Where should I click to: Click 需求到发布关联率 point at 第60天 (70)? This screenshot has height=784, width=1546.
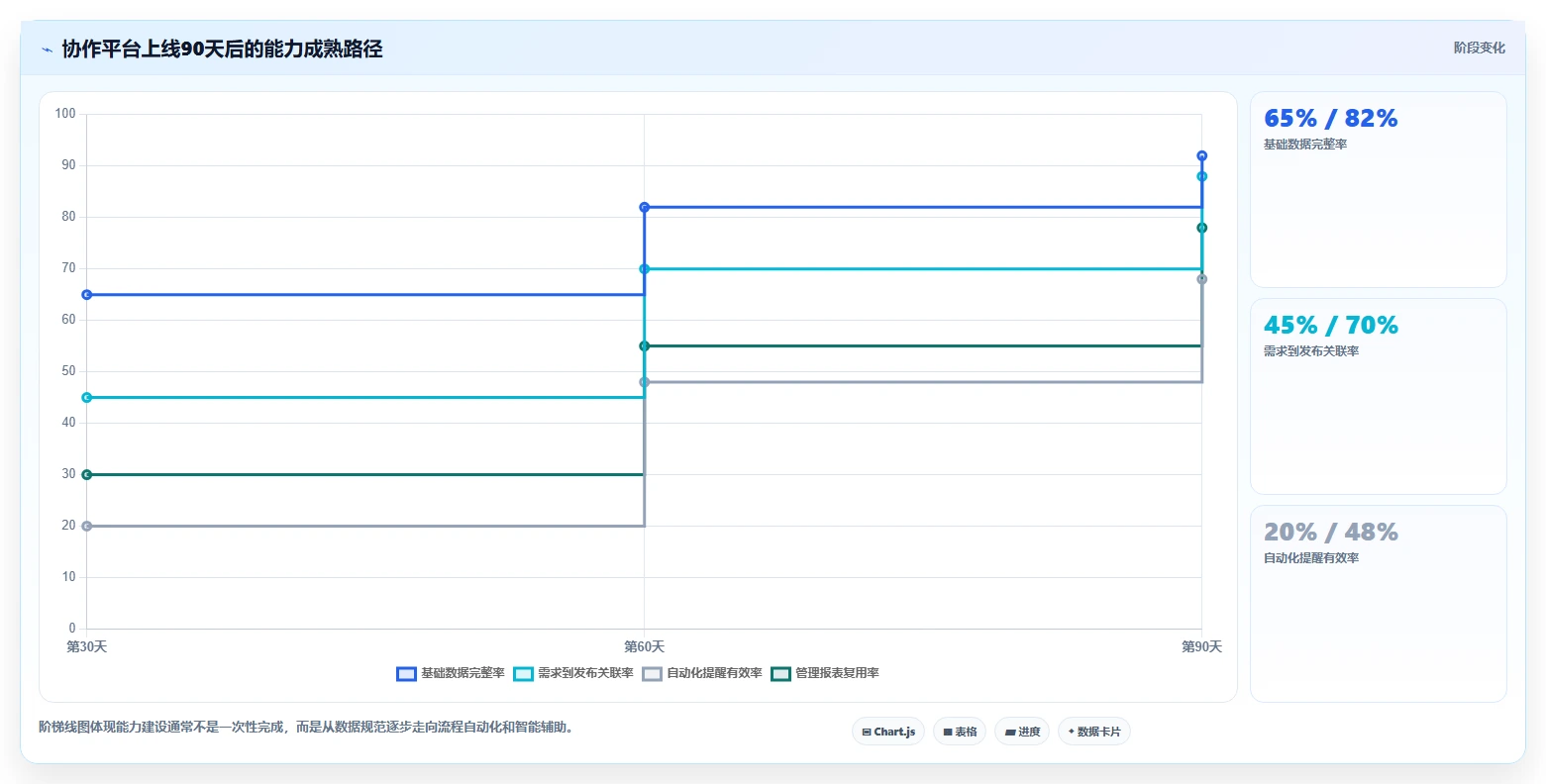point(645,269)
